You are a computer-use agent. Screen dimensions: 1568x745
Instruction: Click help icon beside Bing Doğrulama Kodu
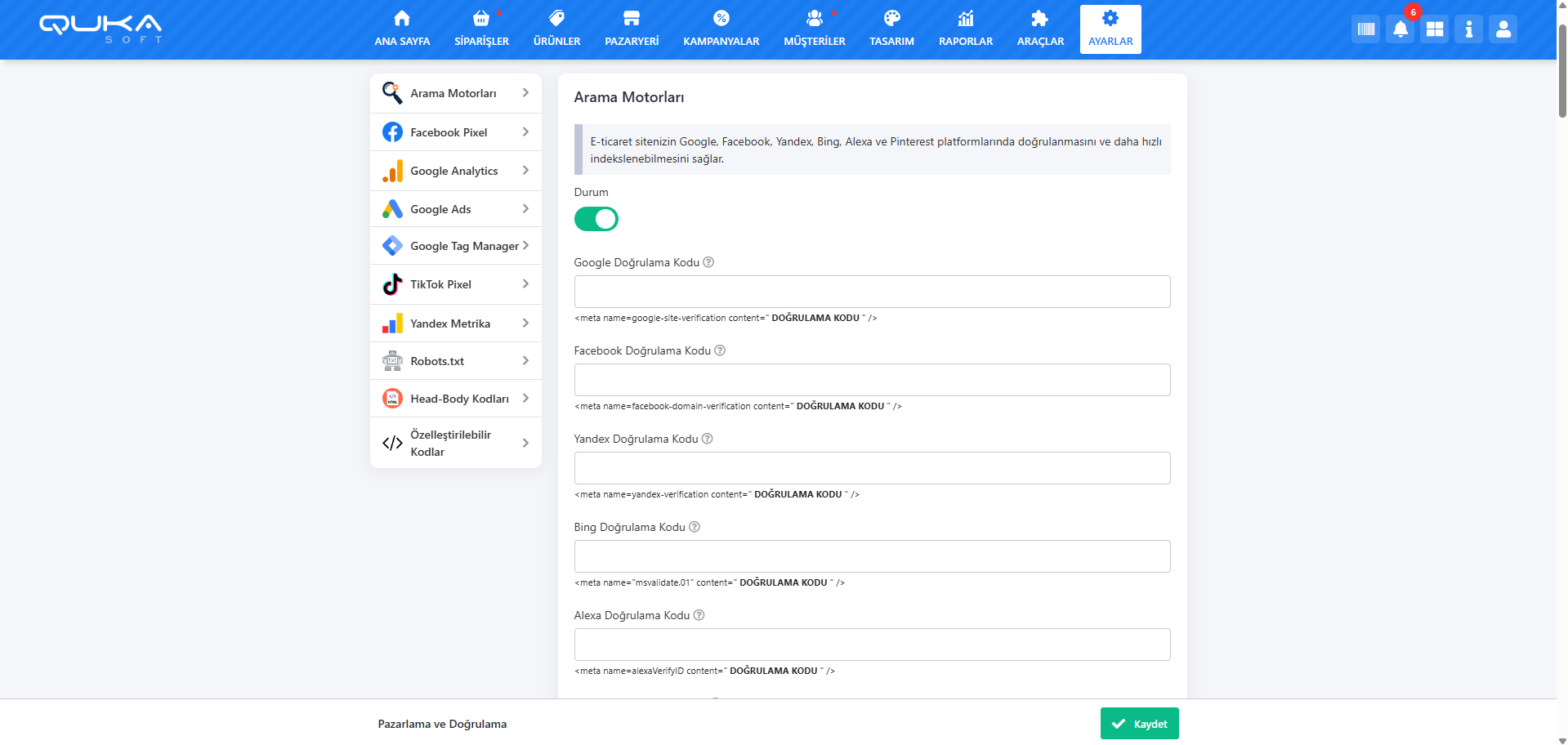point(695,527)
